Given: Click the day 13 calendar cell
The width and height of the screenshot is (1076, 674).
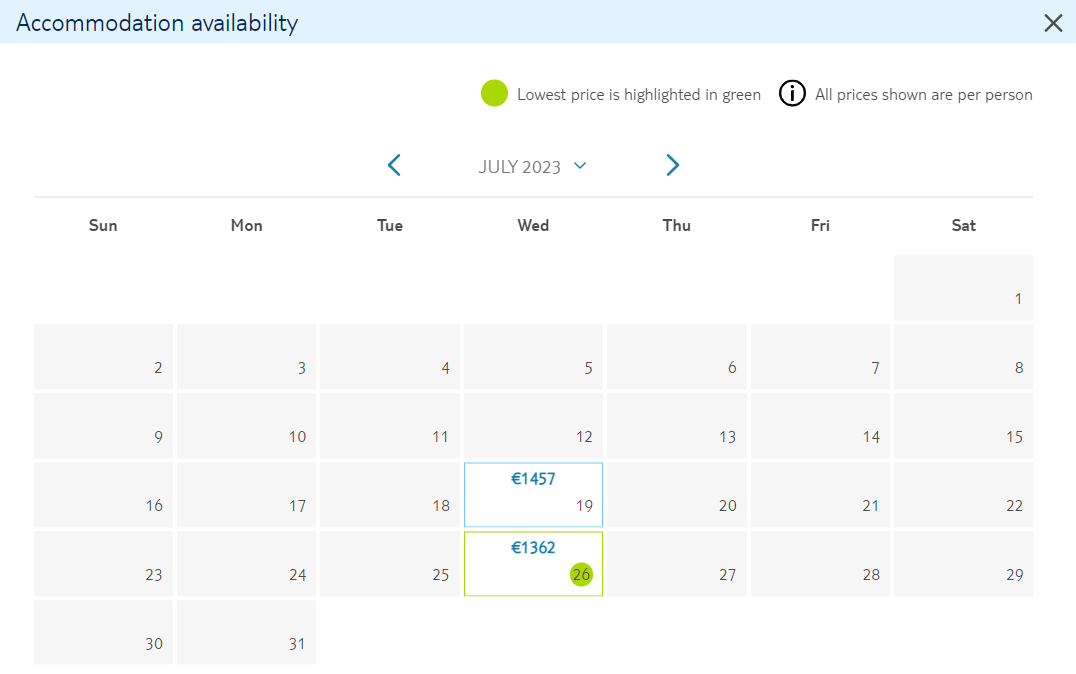Looking at the screenshot, I should tap(677, 426).
